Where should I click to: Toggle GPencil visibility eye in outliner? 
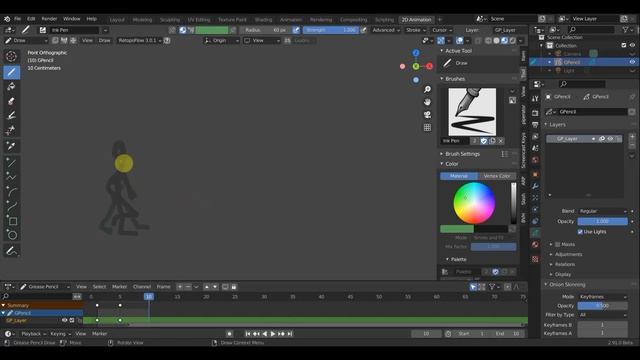pyautogui.click(x=632, y=62)
